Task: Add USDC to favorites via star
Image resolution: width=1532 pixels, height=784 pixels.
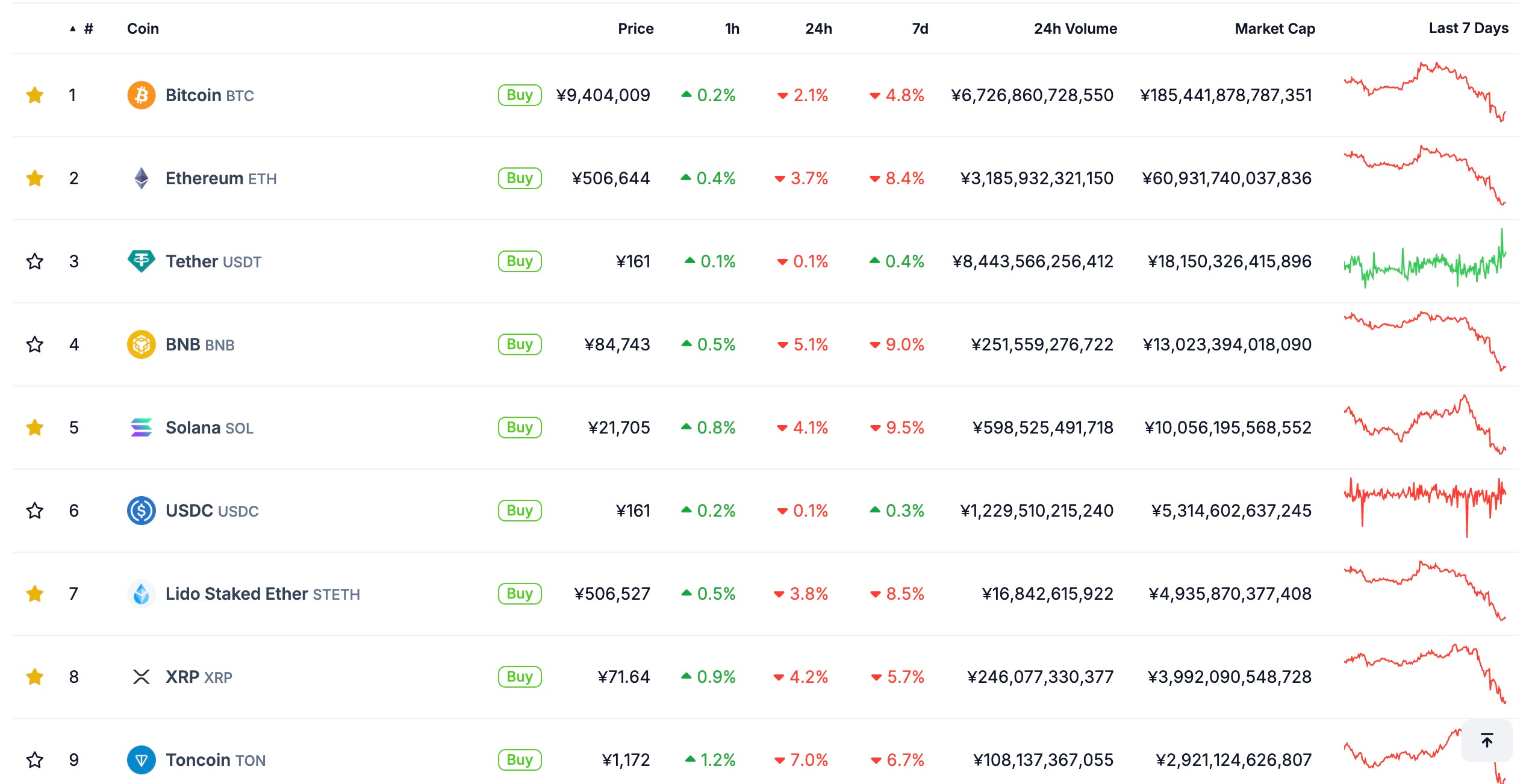Action: pyautogui.click(x=35, y=511)
